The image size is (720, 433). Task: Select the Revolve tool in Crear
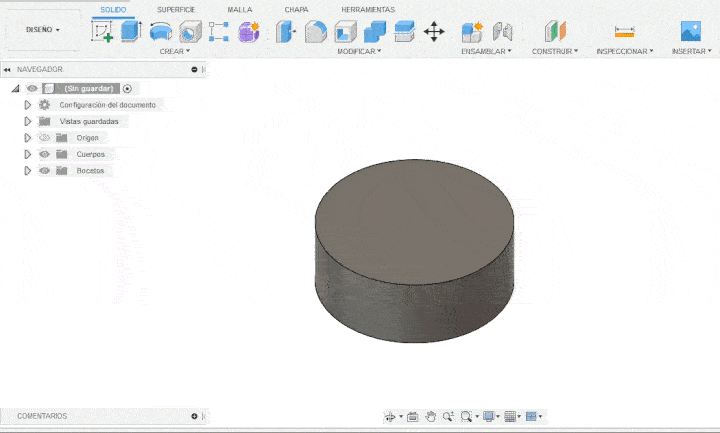pos(160,32)
